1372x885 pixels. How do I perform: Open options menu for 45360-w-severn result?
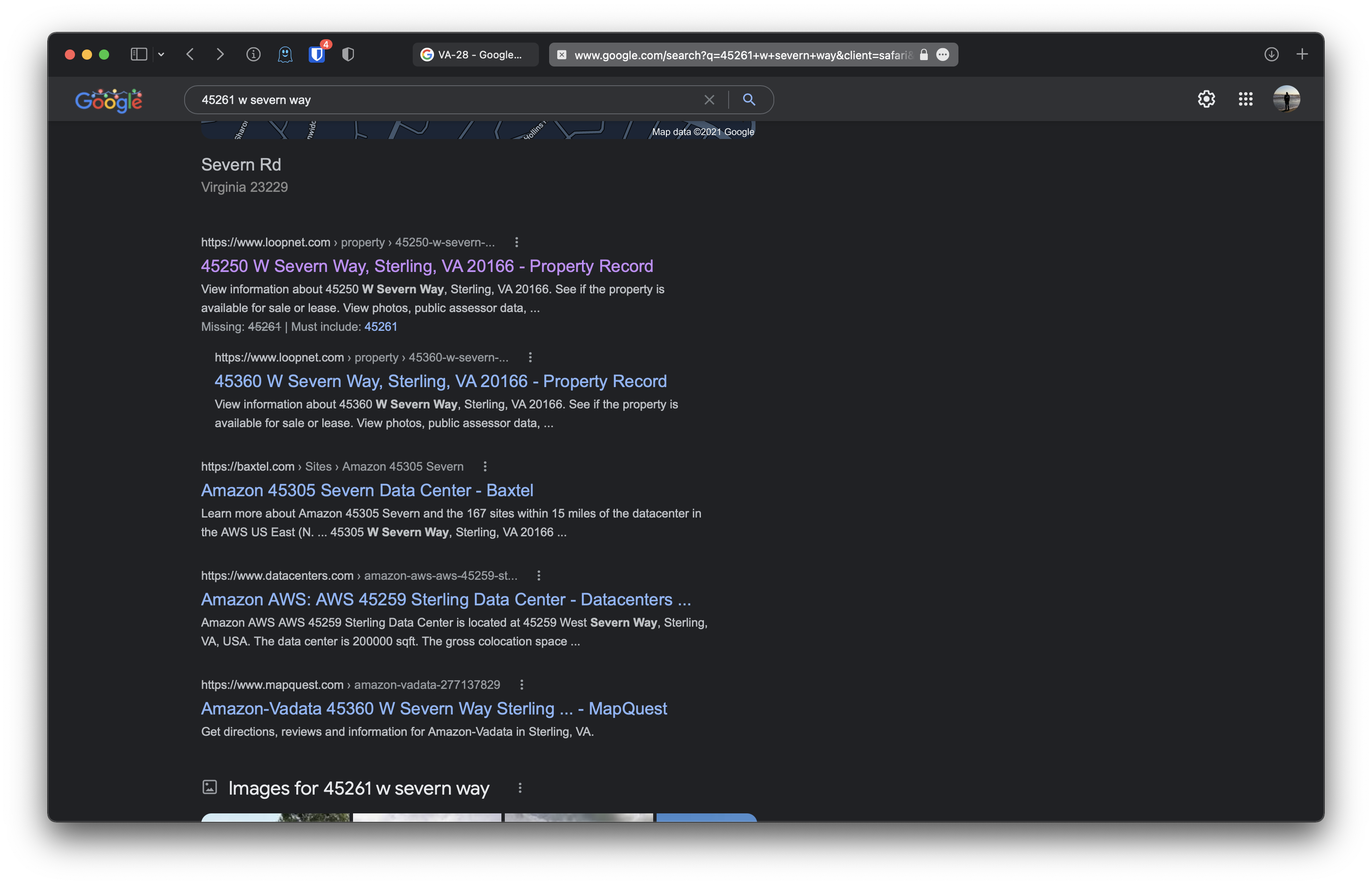[530, 357]
